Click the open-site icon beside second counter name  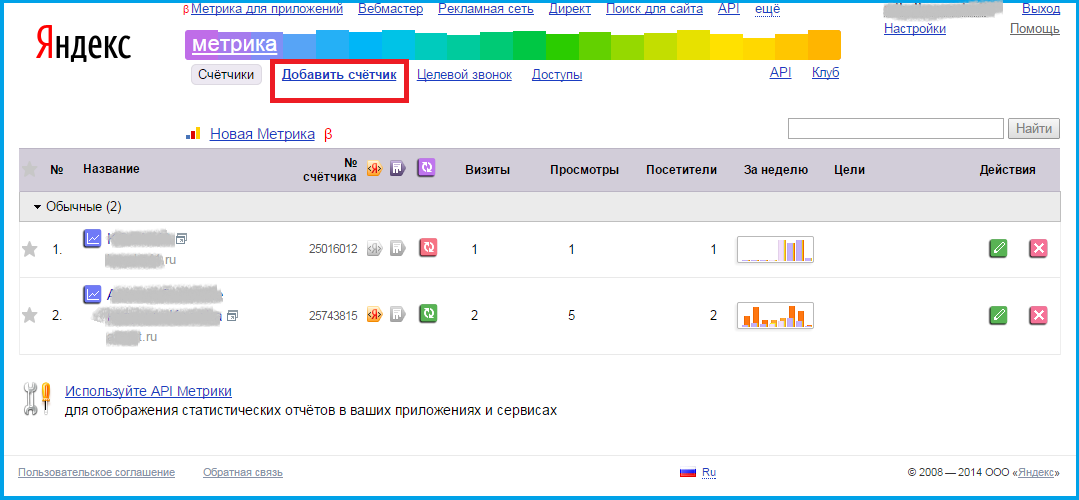[233, 315]
